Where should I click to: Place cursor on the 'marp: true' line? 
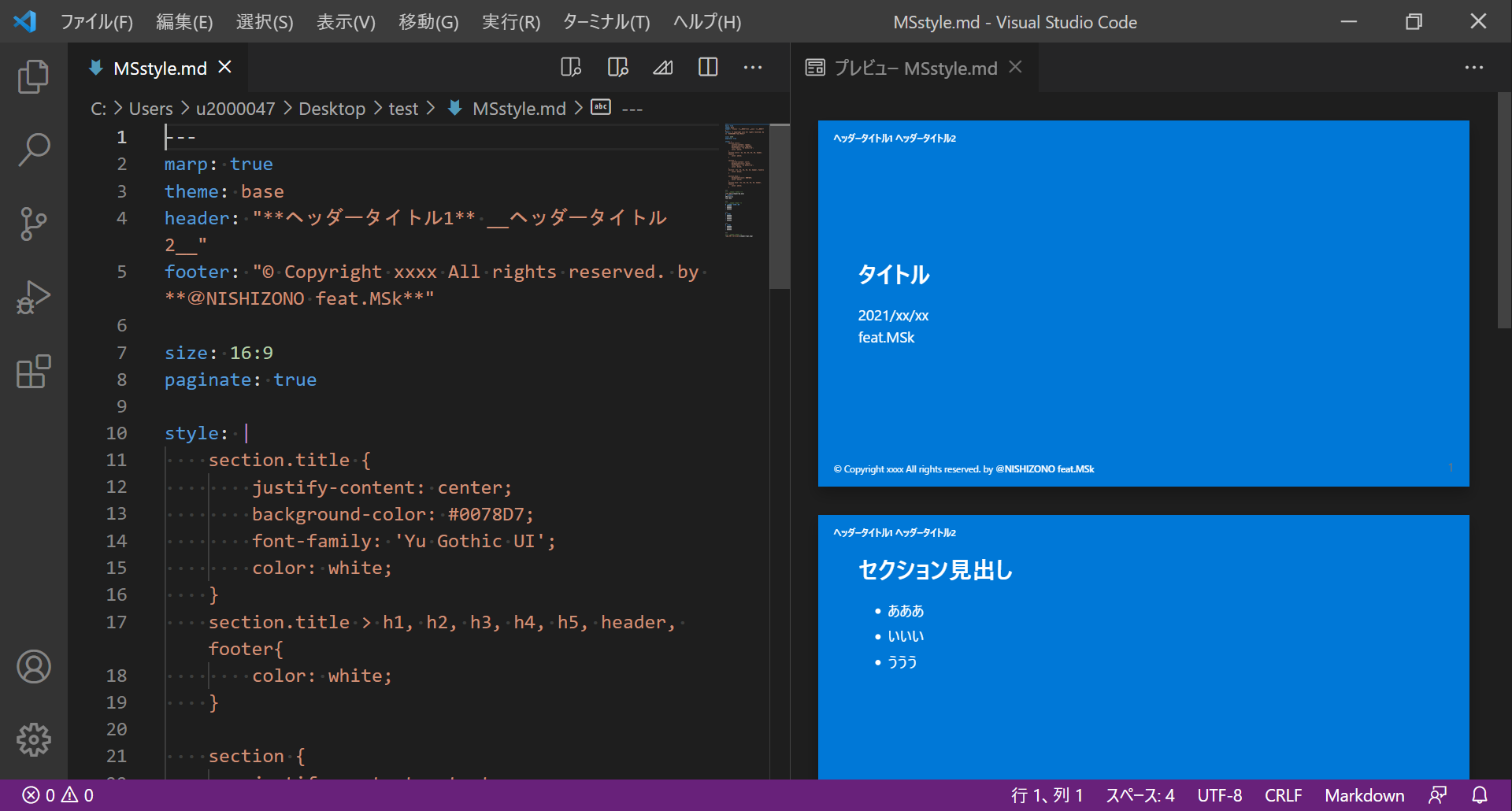click(x=219, y=164)
